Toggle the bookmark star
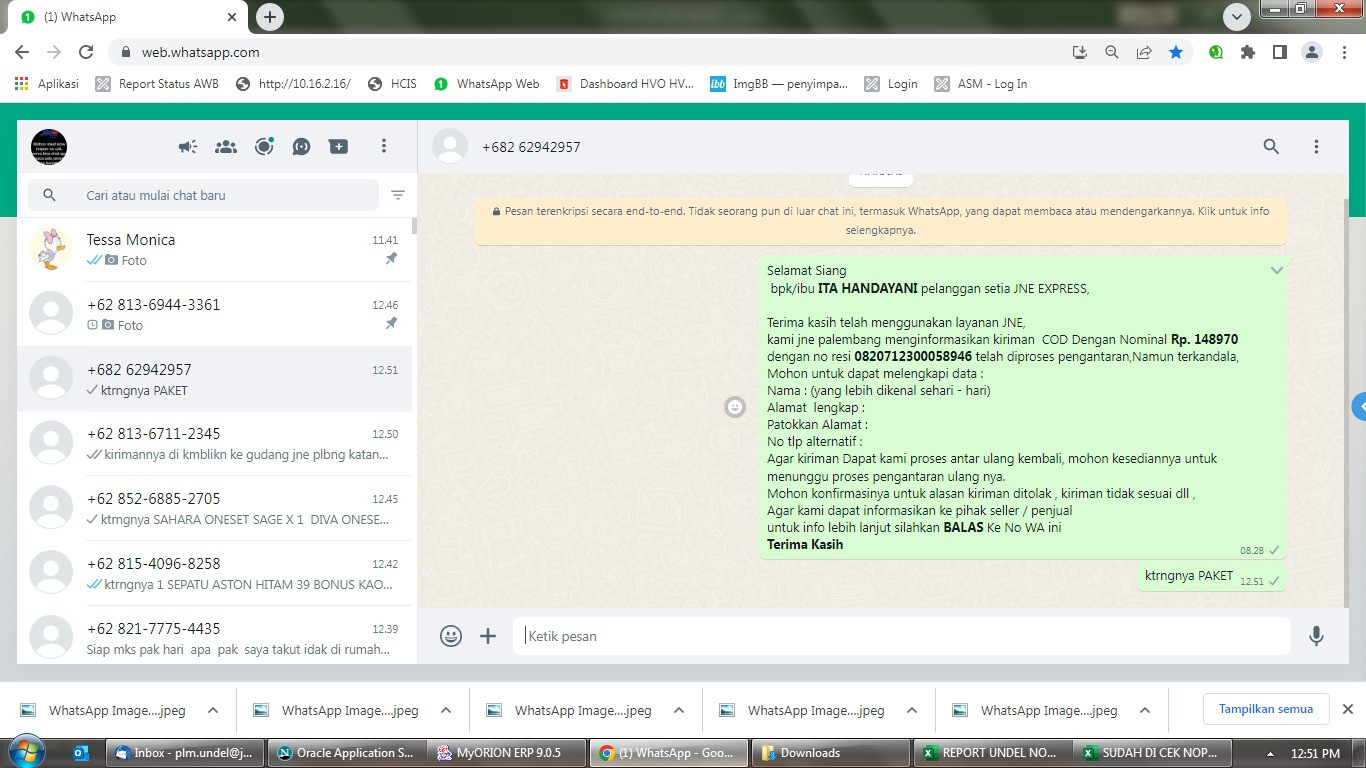 pyautogui.click(x=1176, y=52)
